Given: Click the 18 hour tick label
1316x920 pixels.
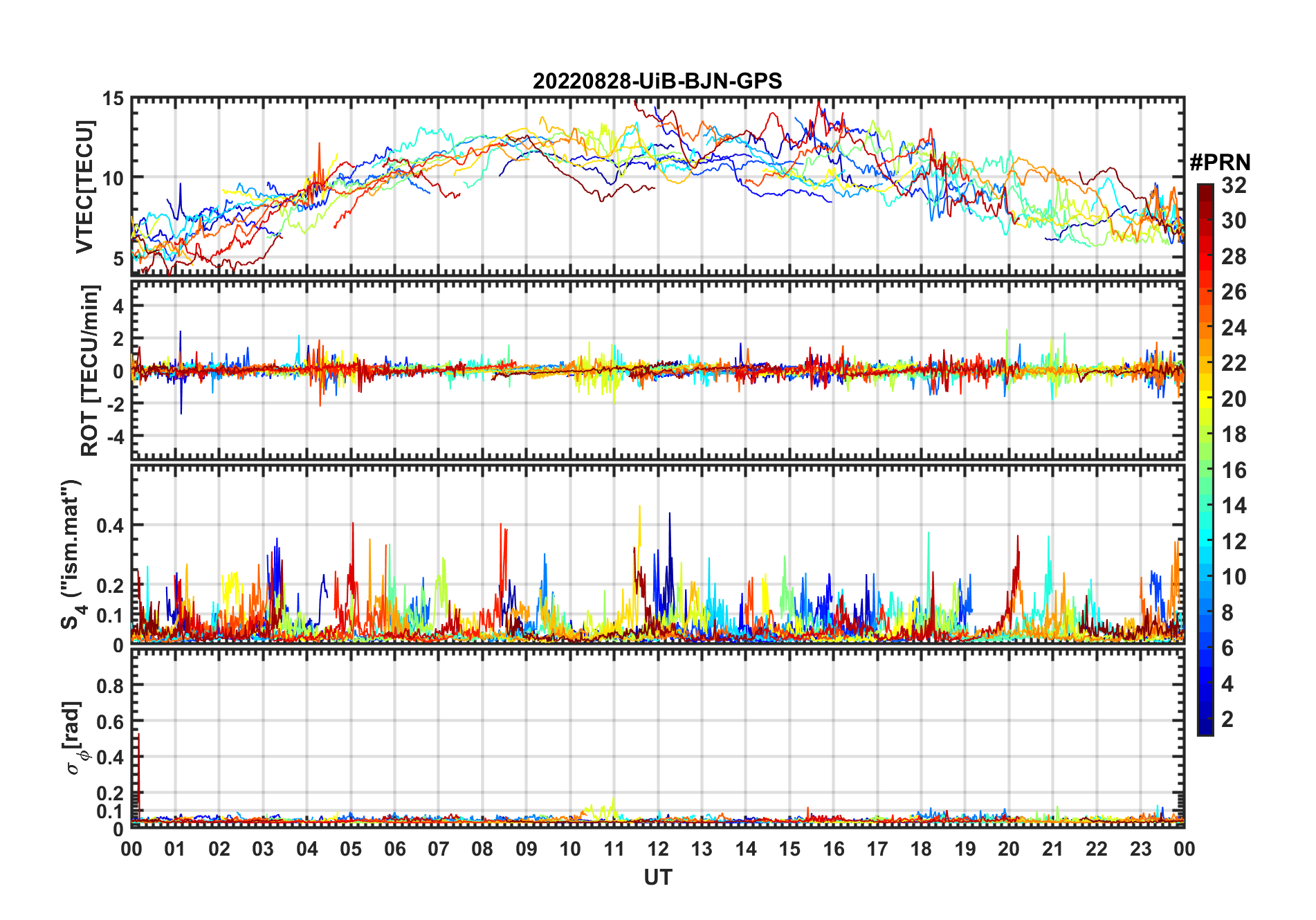Looking at the screenshot, I should pyautogui.click(x=921, y=849).
